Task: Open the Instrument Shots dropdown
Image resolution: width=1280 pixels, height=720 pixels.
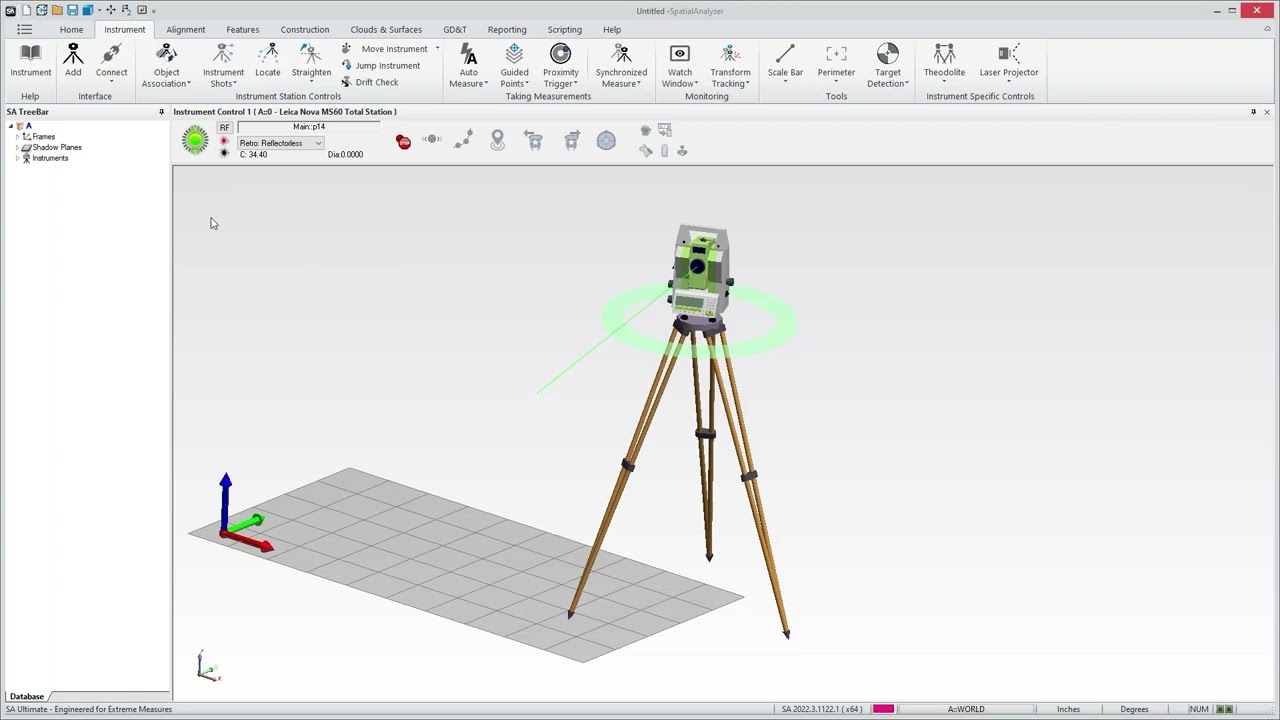Action: [x=223, y=66]
